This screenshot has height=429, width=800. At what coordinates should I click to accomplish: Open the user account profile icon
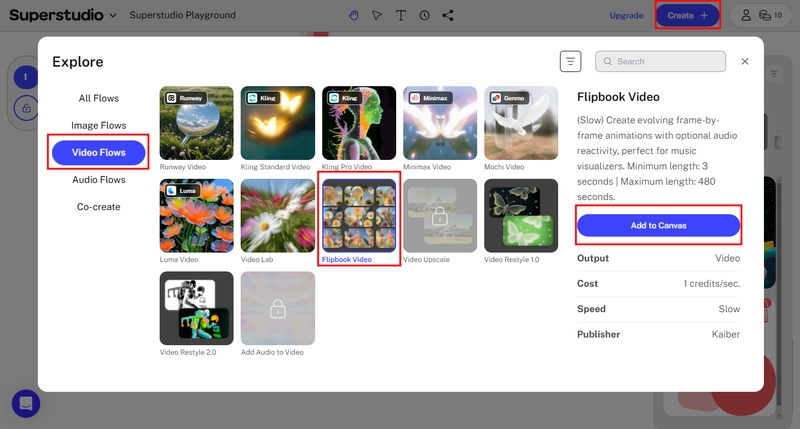tap(746, 15)
